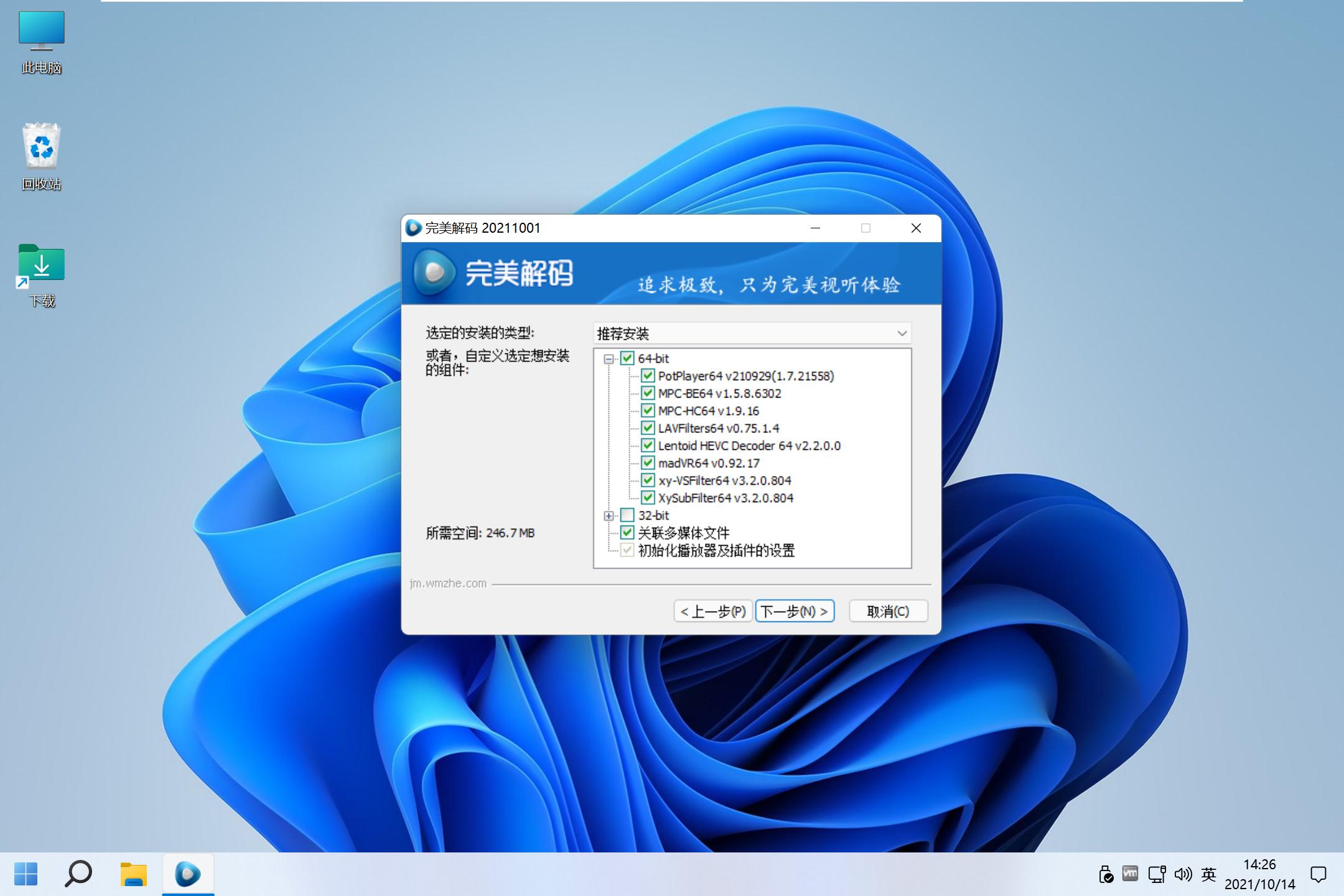Click the 上一步(P) button
Viewport: 1344px width, 896px height.
pyautogui.click(x=712, y=611)
